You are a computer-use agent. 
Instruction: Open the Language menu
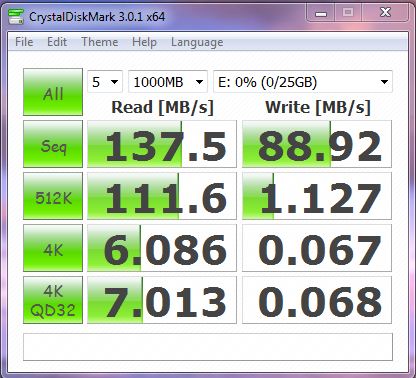[197, 42]
